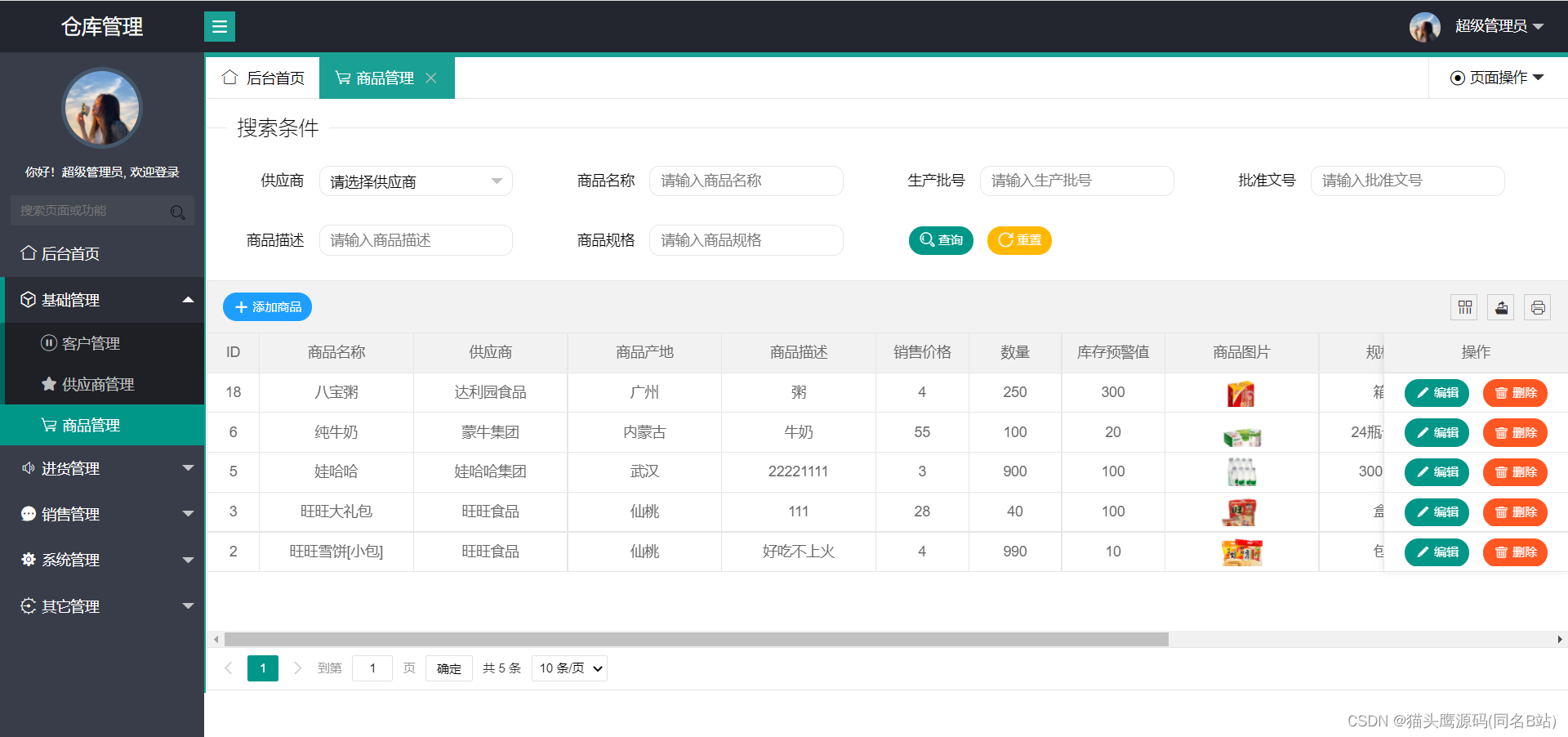Open the 10 条/页 page size dropdown

[x=569, y=668]
